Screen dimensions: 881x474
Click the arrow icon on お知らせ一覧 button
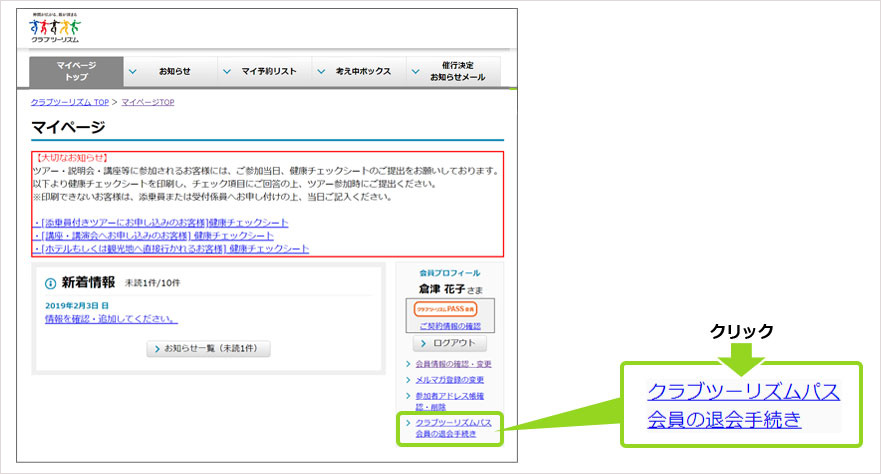156,349
